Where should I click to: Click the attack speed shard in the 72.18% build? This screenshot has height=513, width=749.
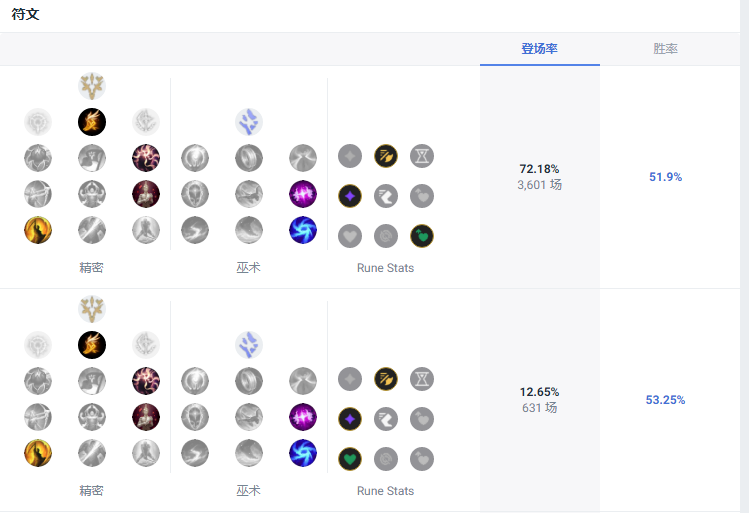tap(386, 156)
